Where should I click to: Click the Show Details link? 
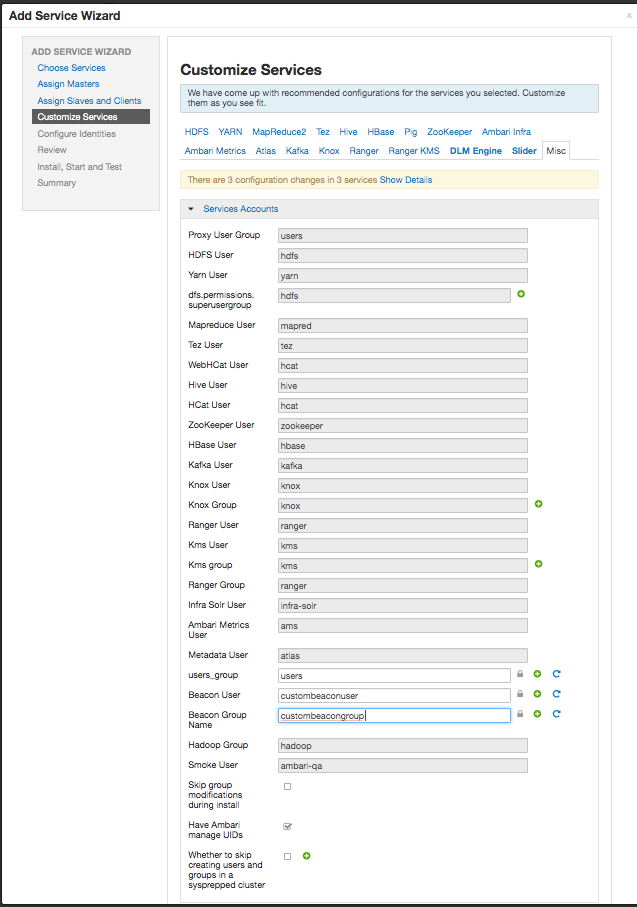coord(406,180)
